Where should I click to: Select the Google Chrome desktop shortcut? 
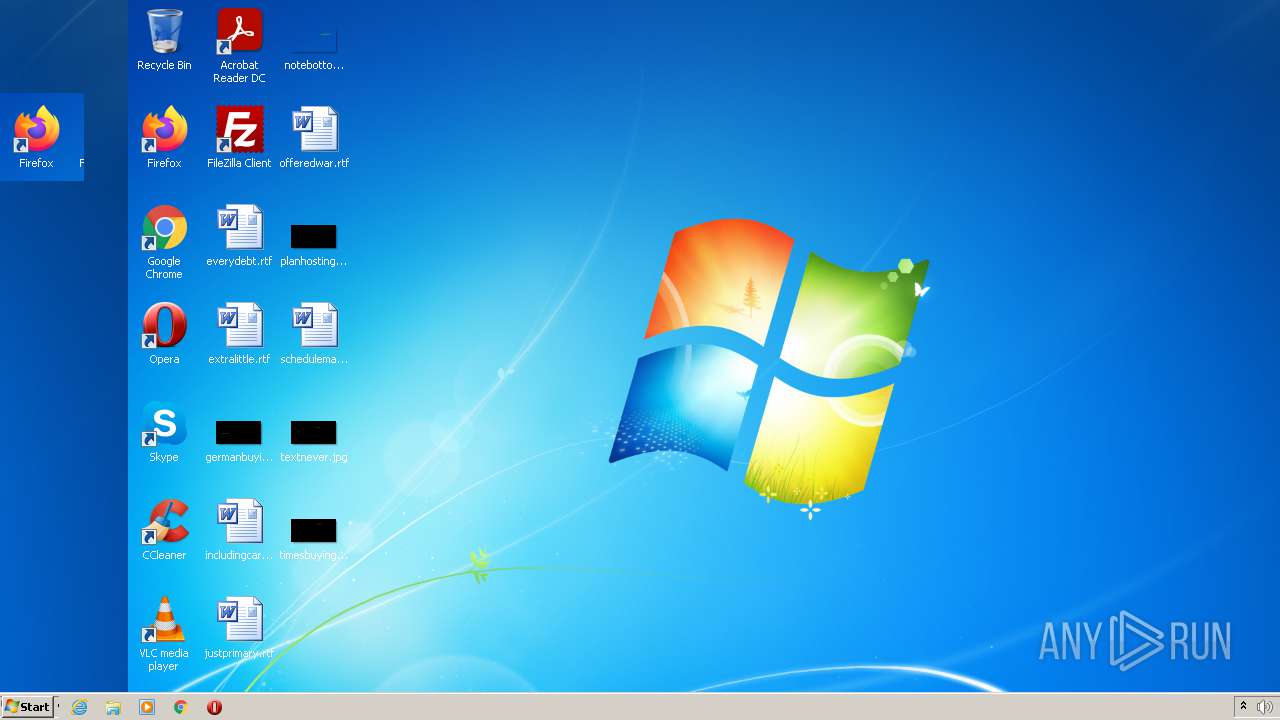(164, 242)
